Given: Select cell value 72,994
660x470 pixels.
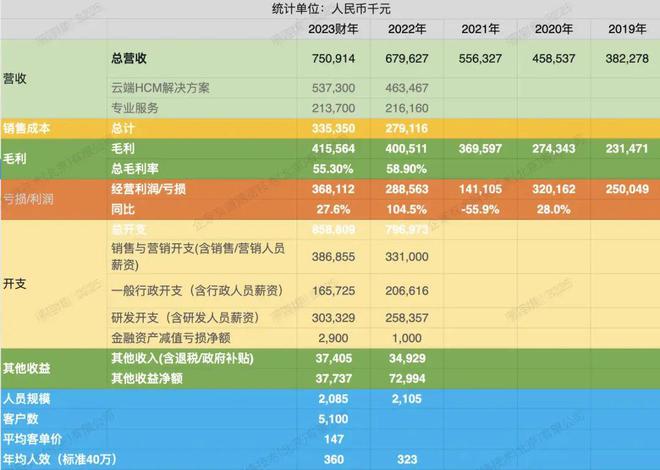Looking at the screenshot, I should coord(407,378).
